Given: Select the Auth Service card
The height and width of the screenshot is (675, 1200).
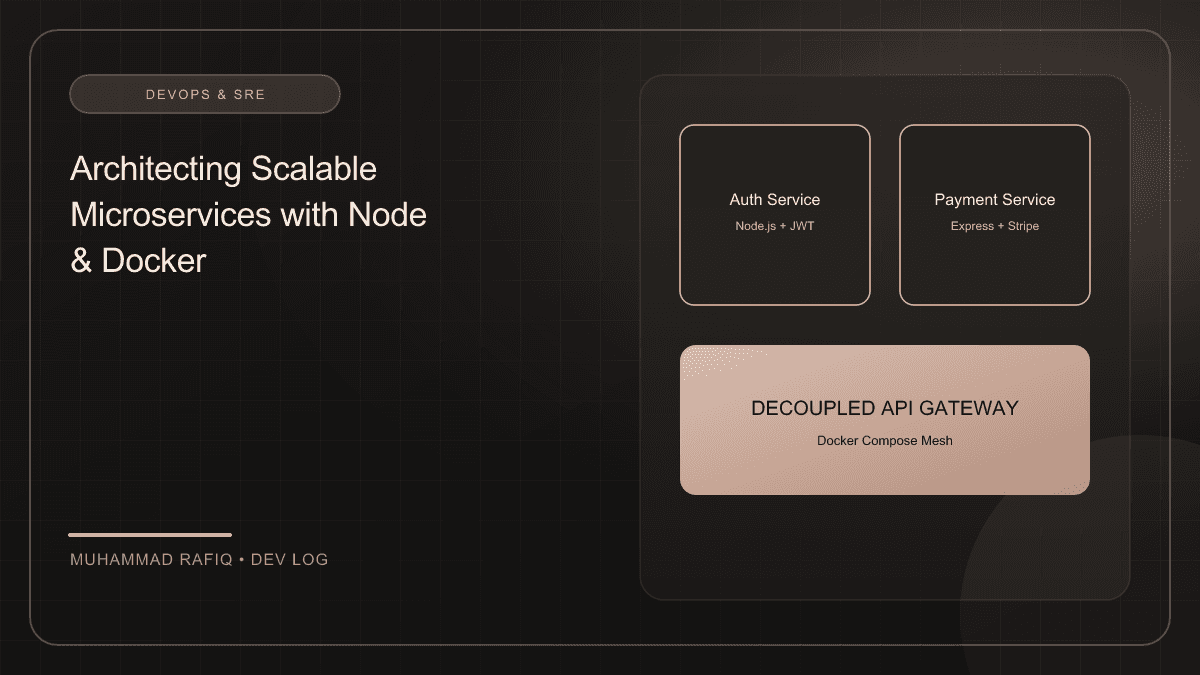Looking at the screenshot, I should coord(775,215).
